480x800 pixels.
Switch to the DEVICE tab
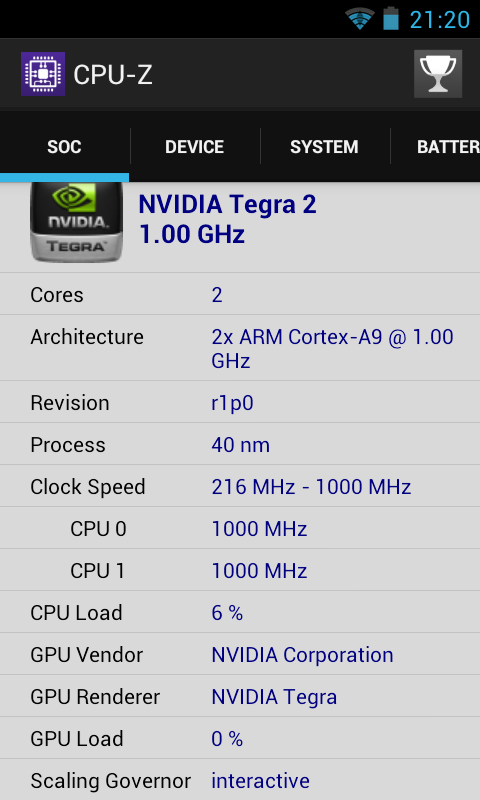point(194,147)
